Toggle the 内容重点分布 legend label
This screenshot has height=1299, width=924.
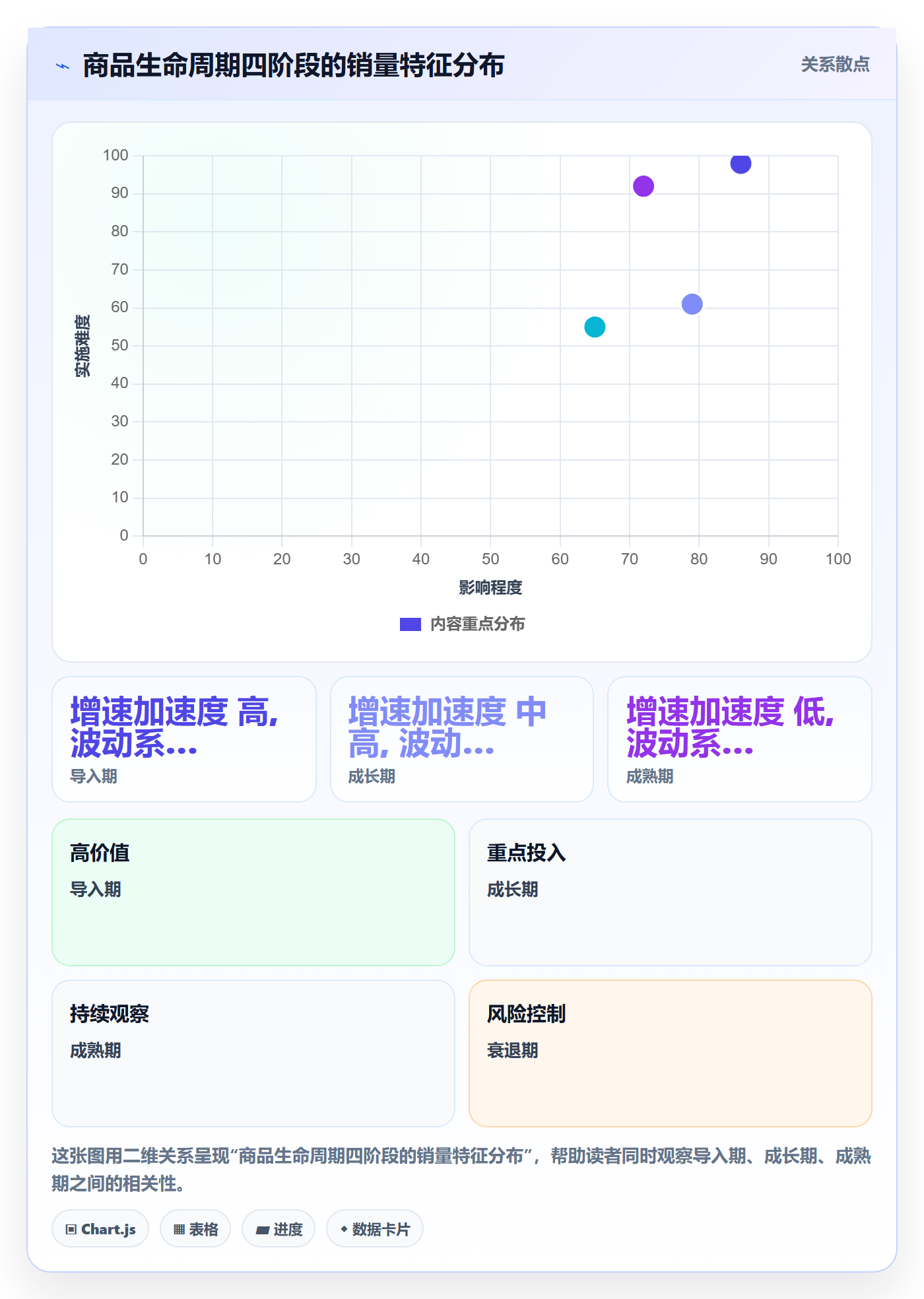click(477, 624)
